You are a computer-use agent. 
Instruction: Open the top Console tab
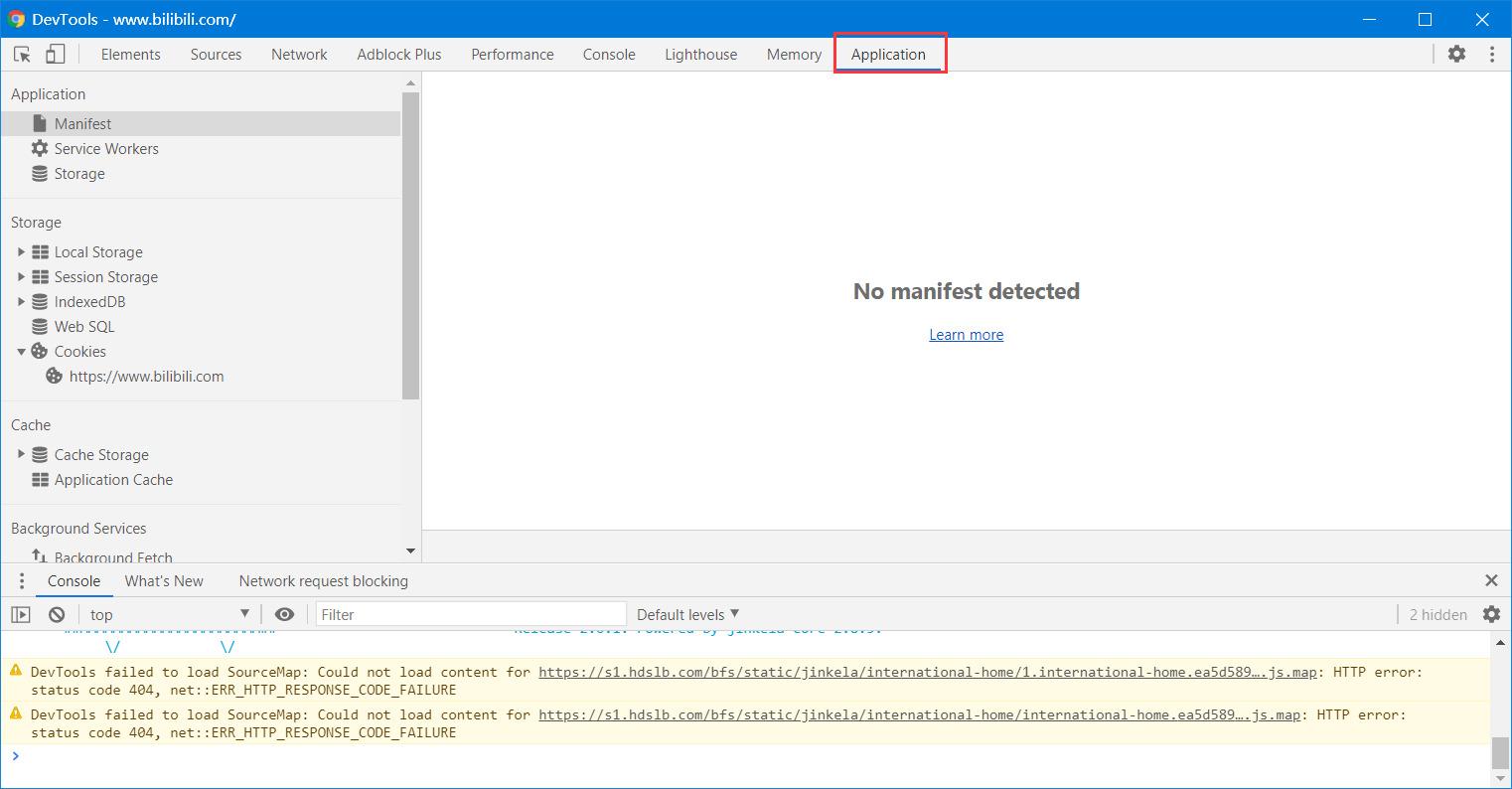pyautogui.click(x=609, y=55)
